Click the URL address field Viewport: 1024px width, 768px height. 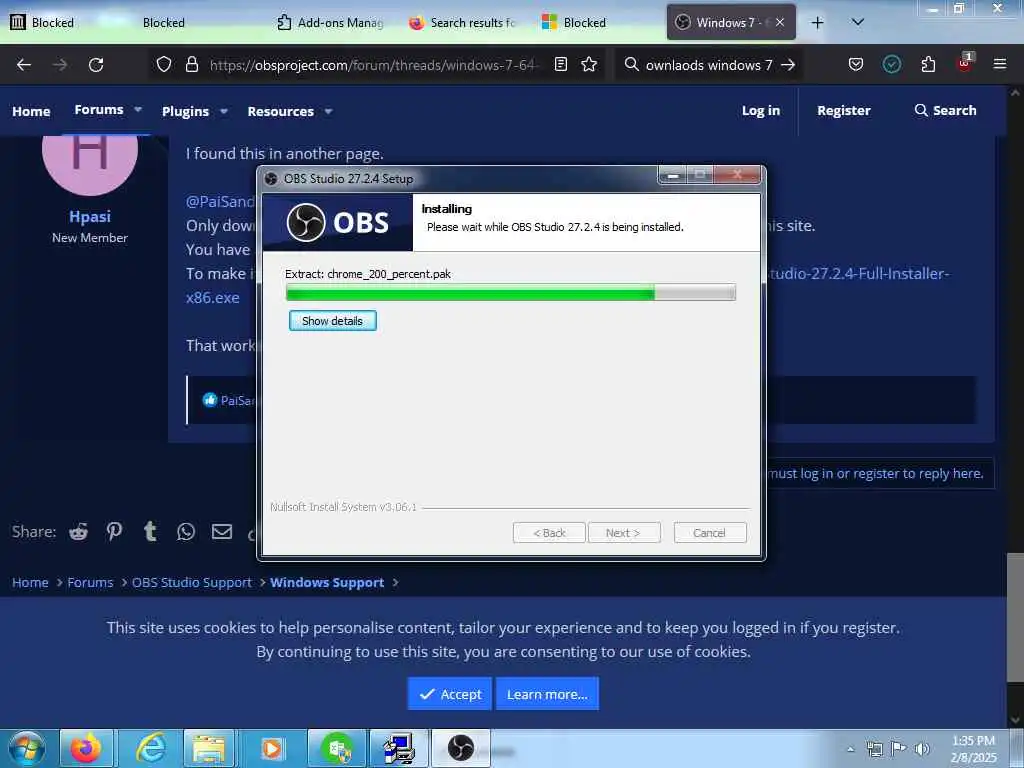pyautogui.click(x=374, y=65)
